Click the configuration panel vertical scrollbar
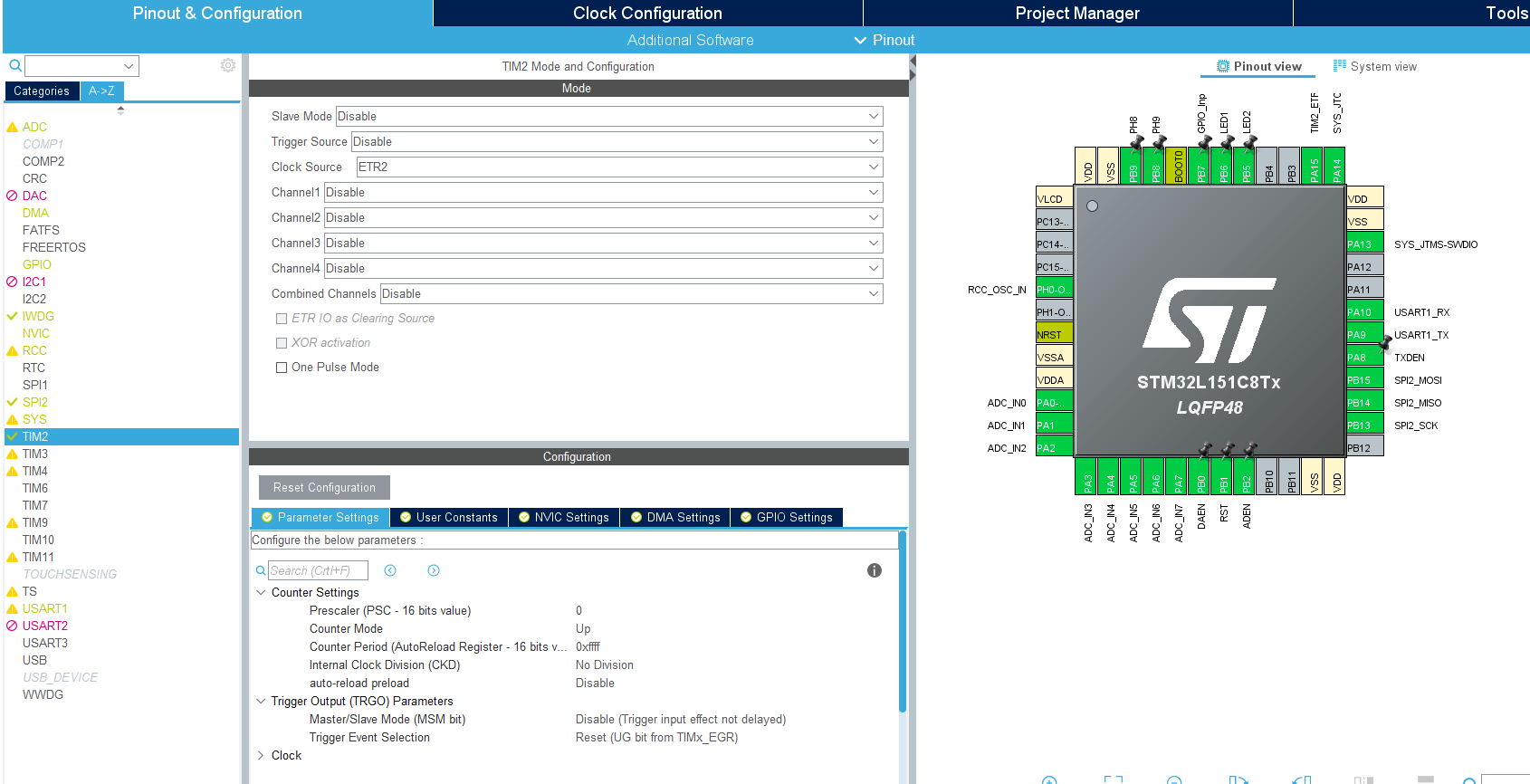The image size is (1530, 784). [903, 621]
